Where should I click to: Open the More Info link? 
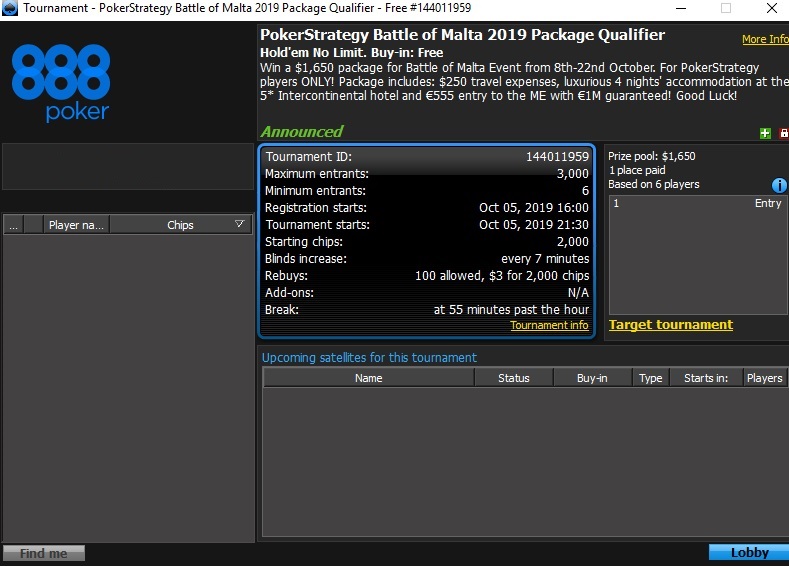pos(765,39)
